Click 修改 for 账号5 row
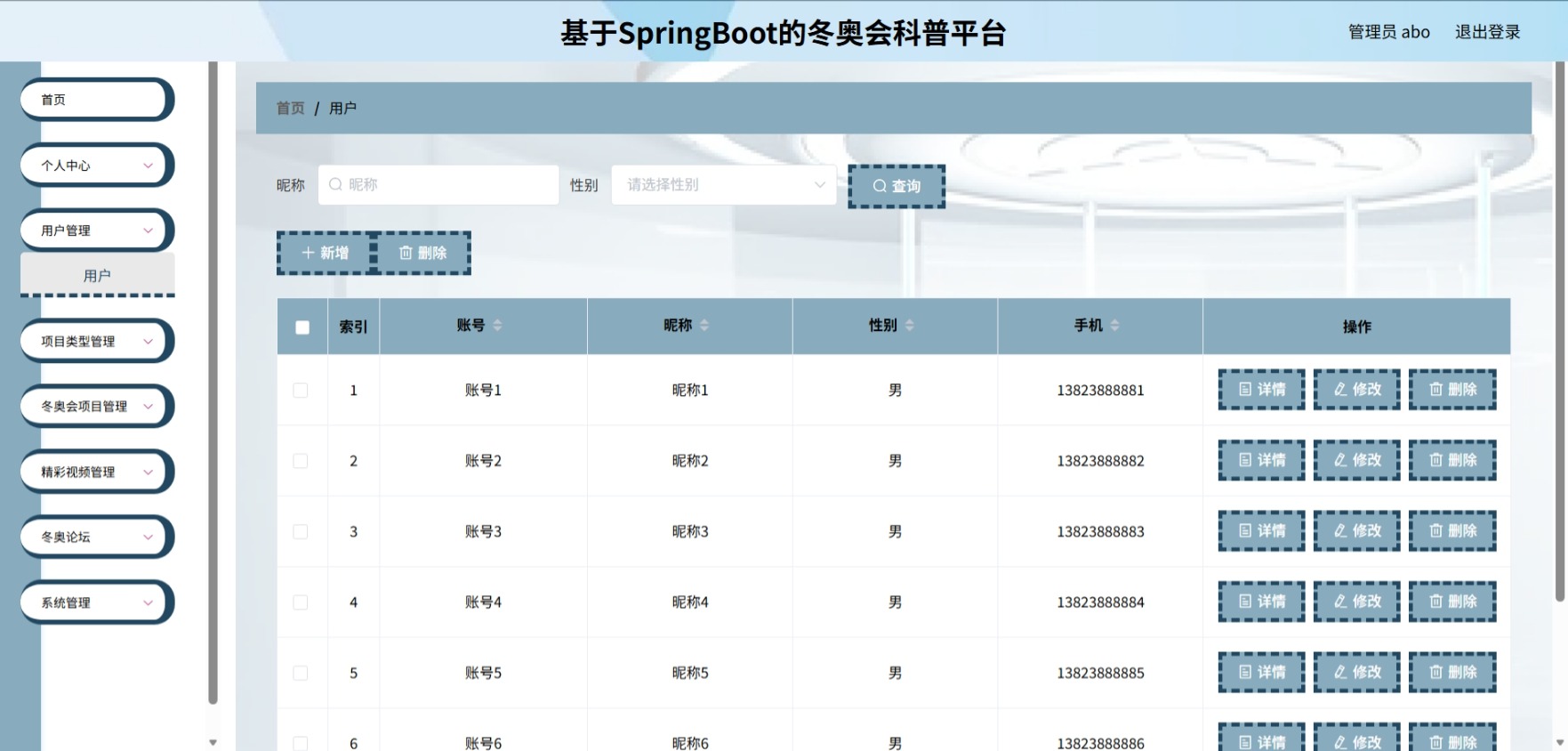 1356,673
